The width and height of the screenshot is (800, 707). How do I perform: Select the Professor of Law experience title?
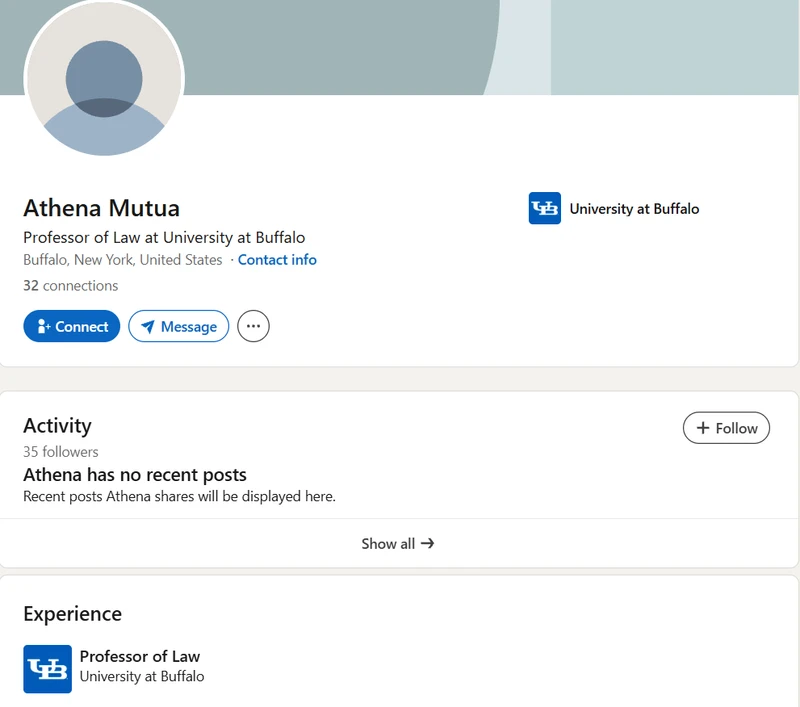(140, 656)
